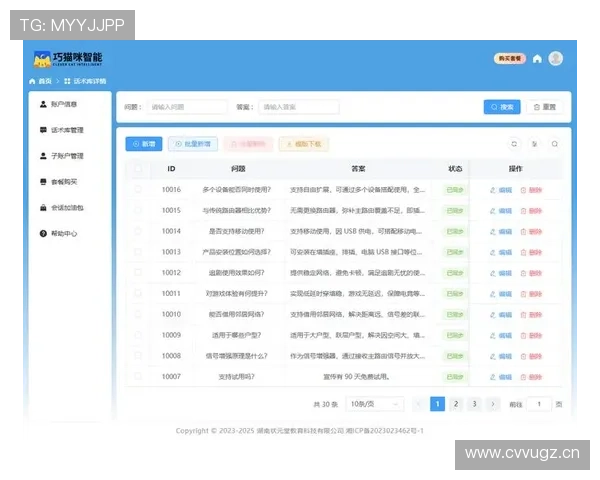Toggle the search bar with the magnifier icon
Image resolution: width=600 pixels, height=480 pixels.
click(x=554, y=144)
